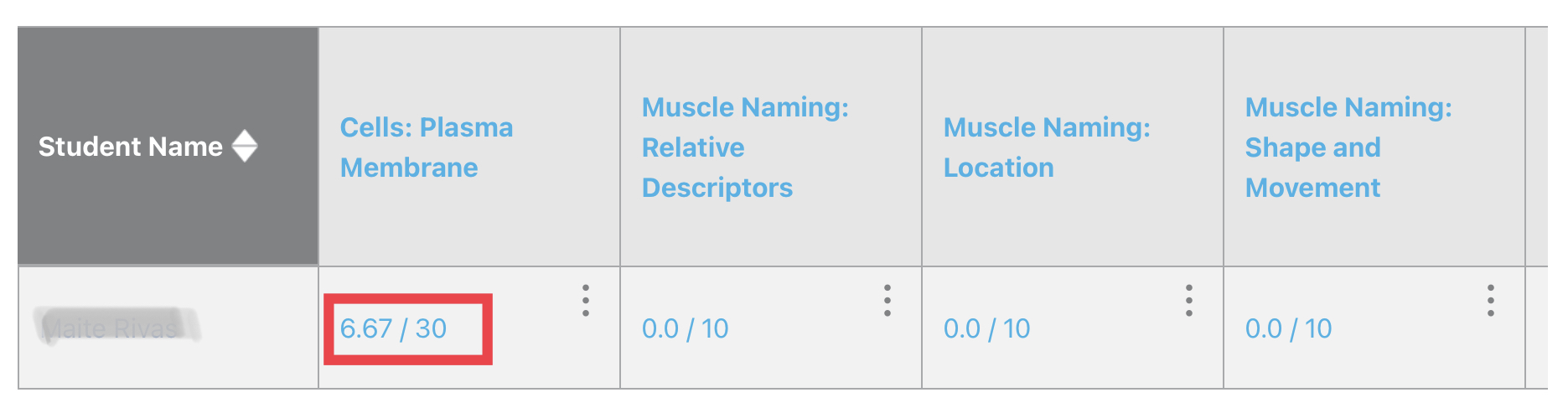Click the partially visible column header at right edge
1568x408 pixels.
tap(1536, 147)
